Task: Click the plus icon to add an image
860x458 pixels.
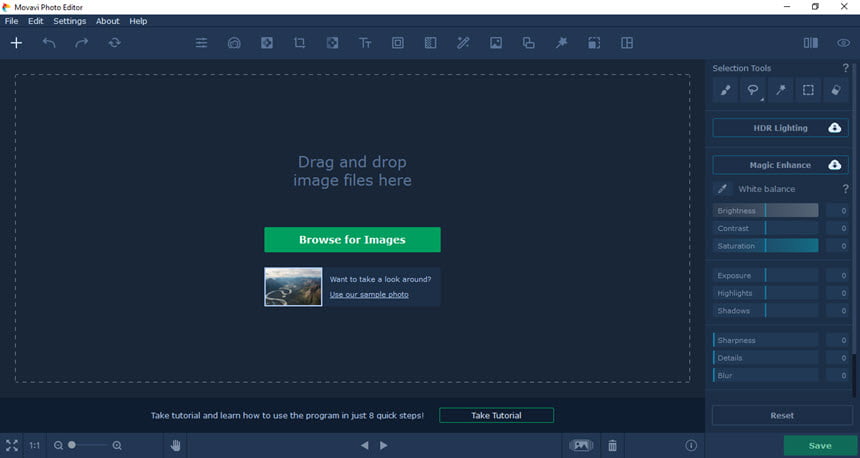Action: point(16,43)
